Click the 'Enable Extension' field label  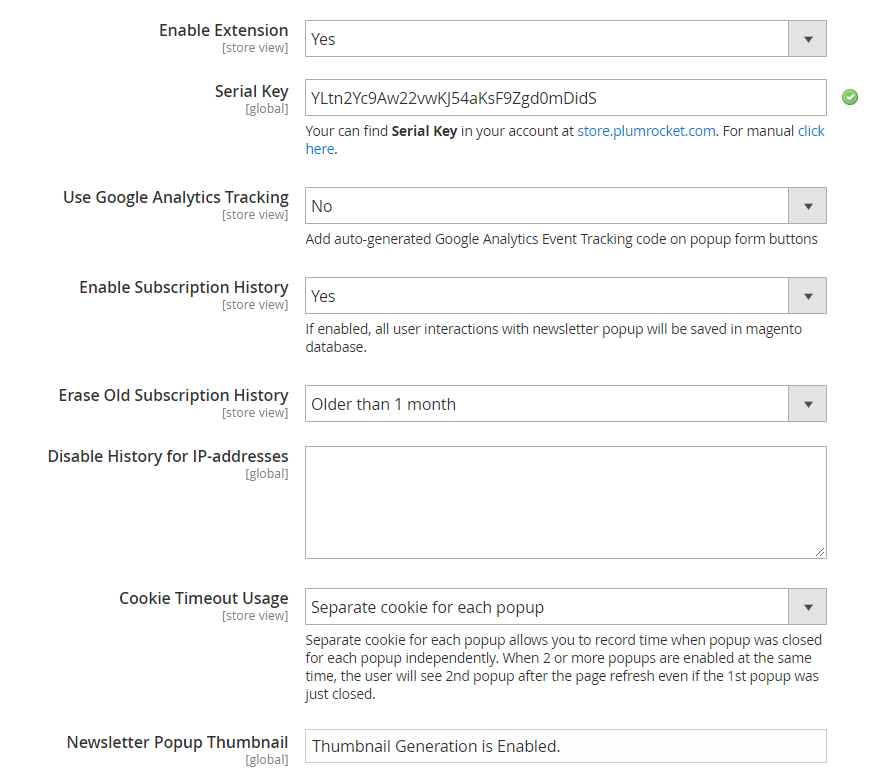(223, 30)
